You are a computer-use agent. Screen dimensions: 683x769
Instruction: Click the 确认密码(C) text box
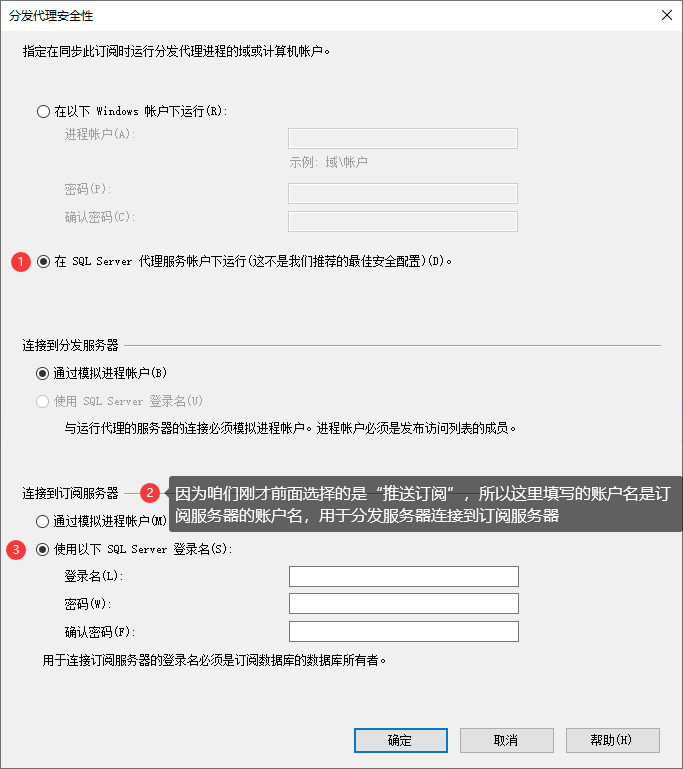(403, 221)
